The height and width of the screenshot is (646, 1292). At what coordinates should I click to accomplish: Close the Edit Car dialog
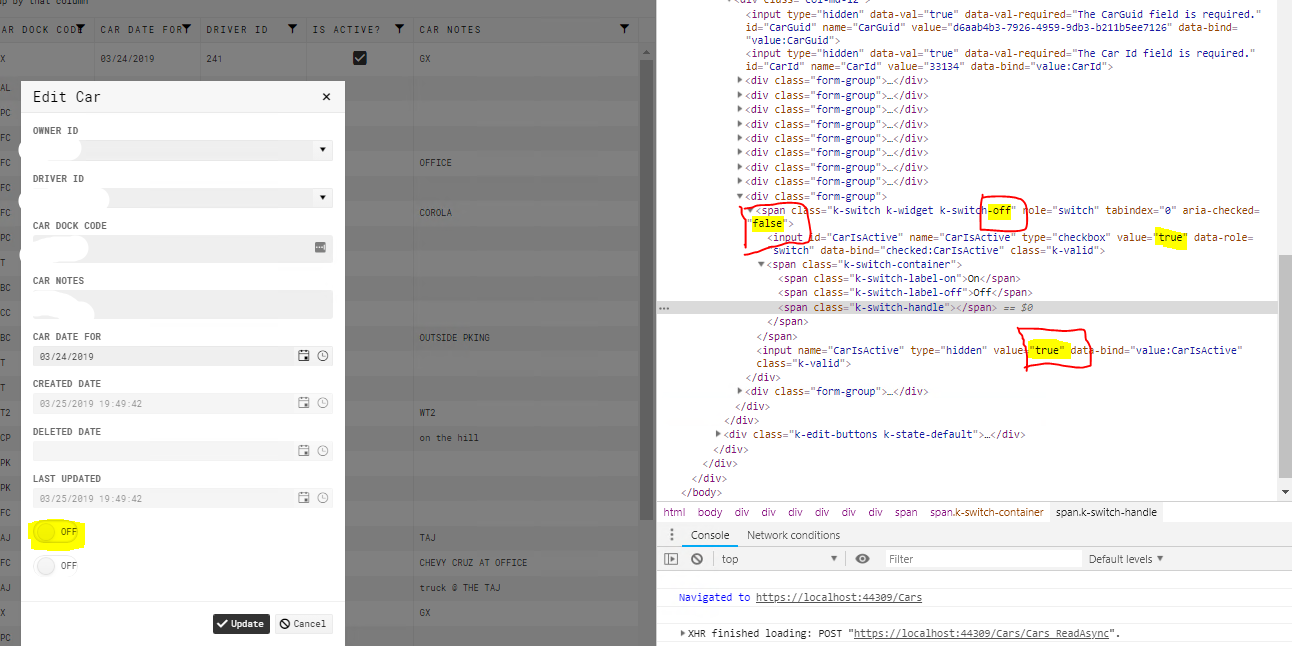click(326, 97)
